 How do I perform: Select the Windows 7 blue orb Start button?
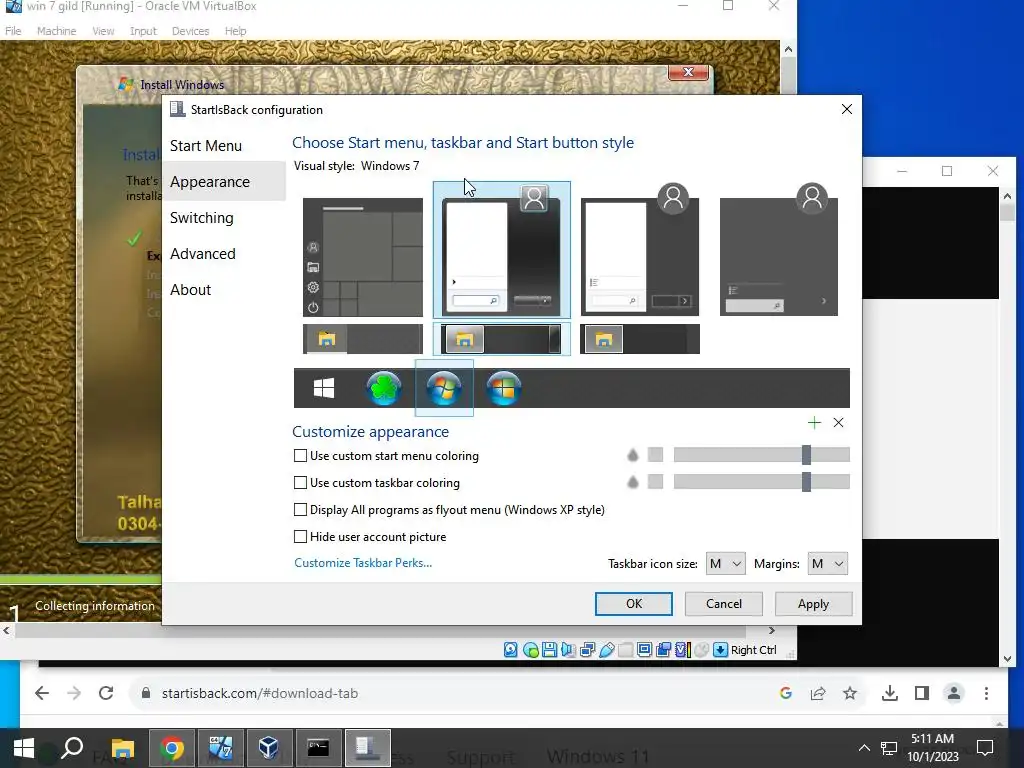click(x=444, y=388)
